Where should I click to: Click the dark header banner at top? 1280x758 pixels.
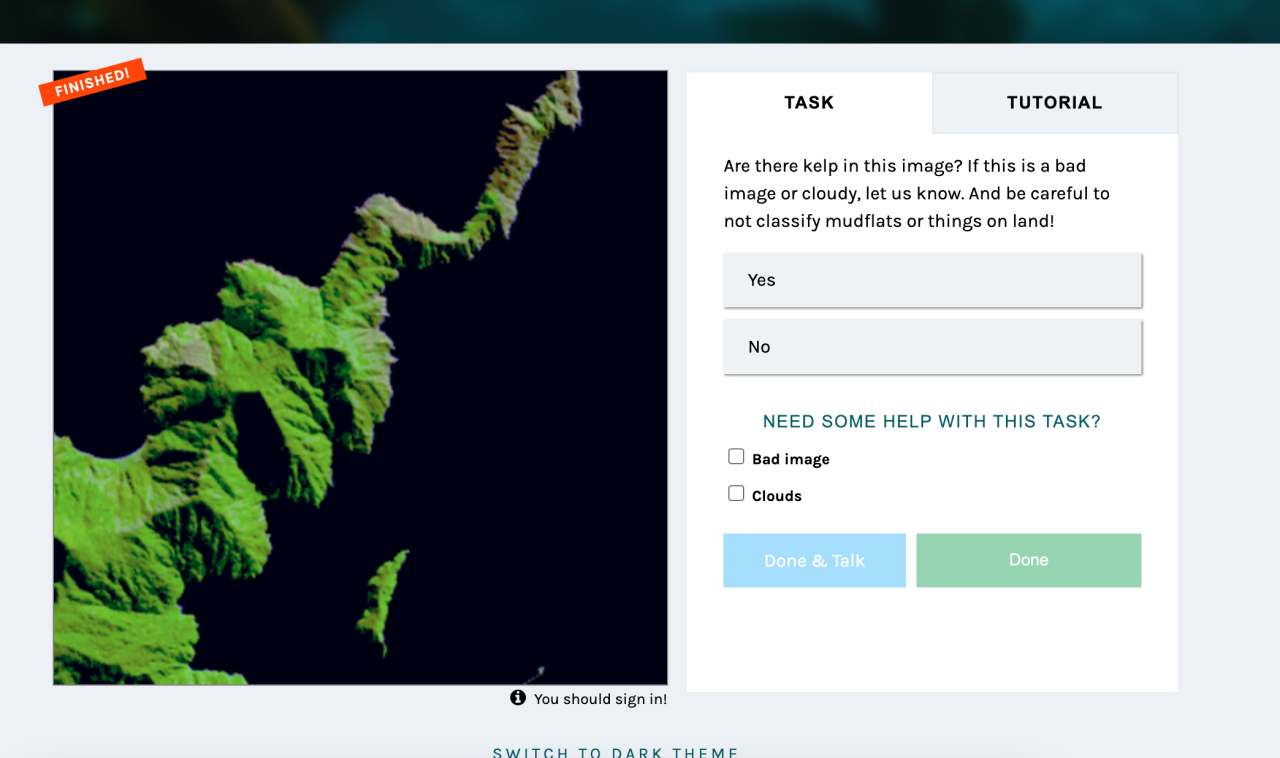pyautogui.click(x=640, y=21)
